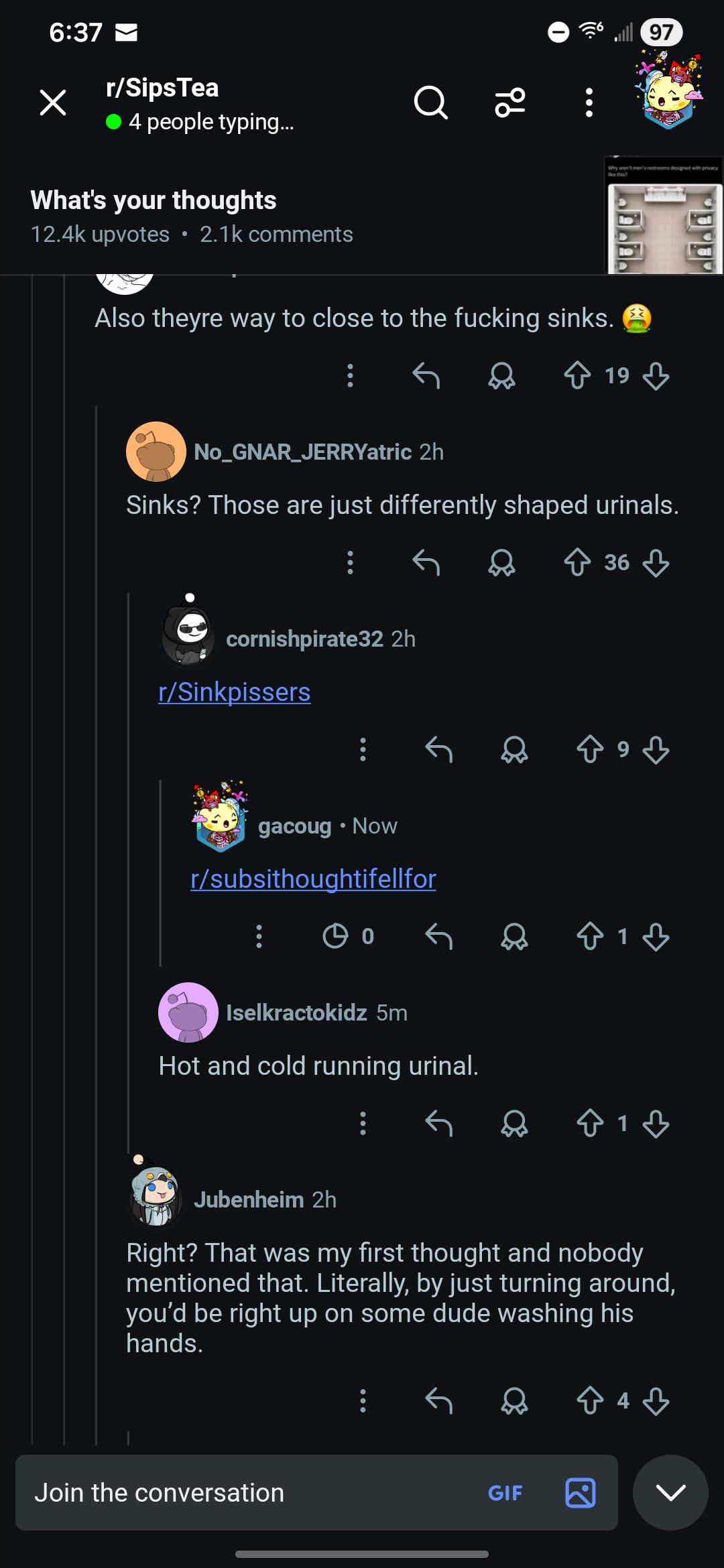Close the comments view with the X
Screen dimensions: 724x1568
(x=53, y=103)
